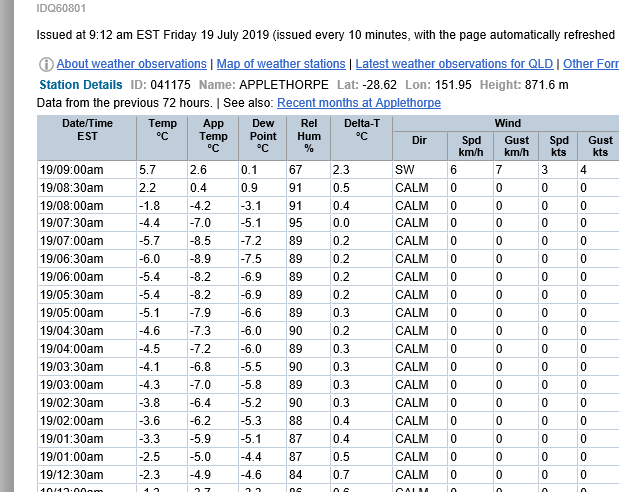Click the Temp °C column header
The image size is (619, 492).
coord(162,137)
